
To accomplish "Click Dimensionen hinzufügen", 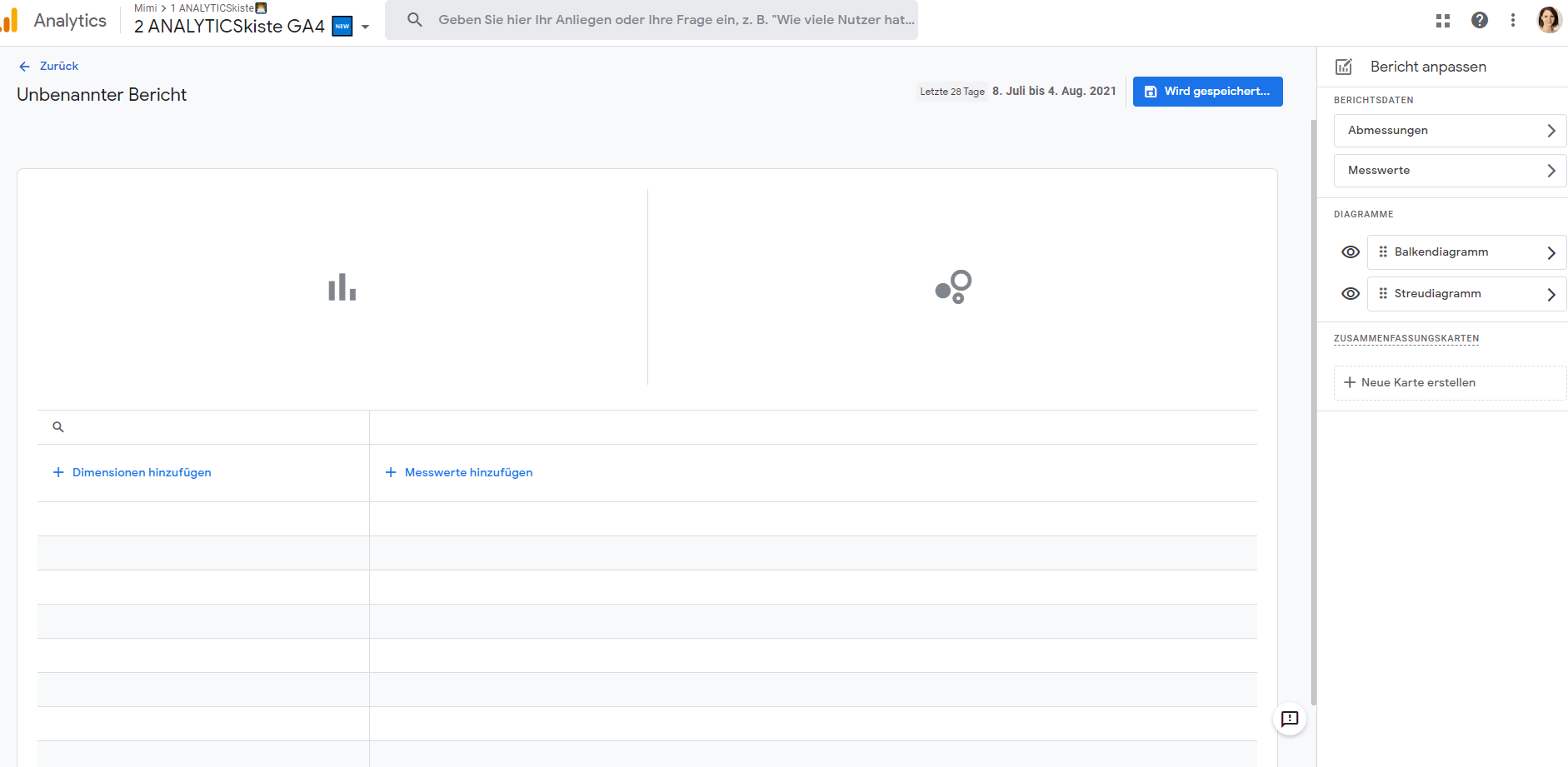I will click(x=132, y=472).
